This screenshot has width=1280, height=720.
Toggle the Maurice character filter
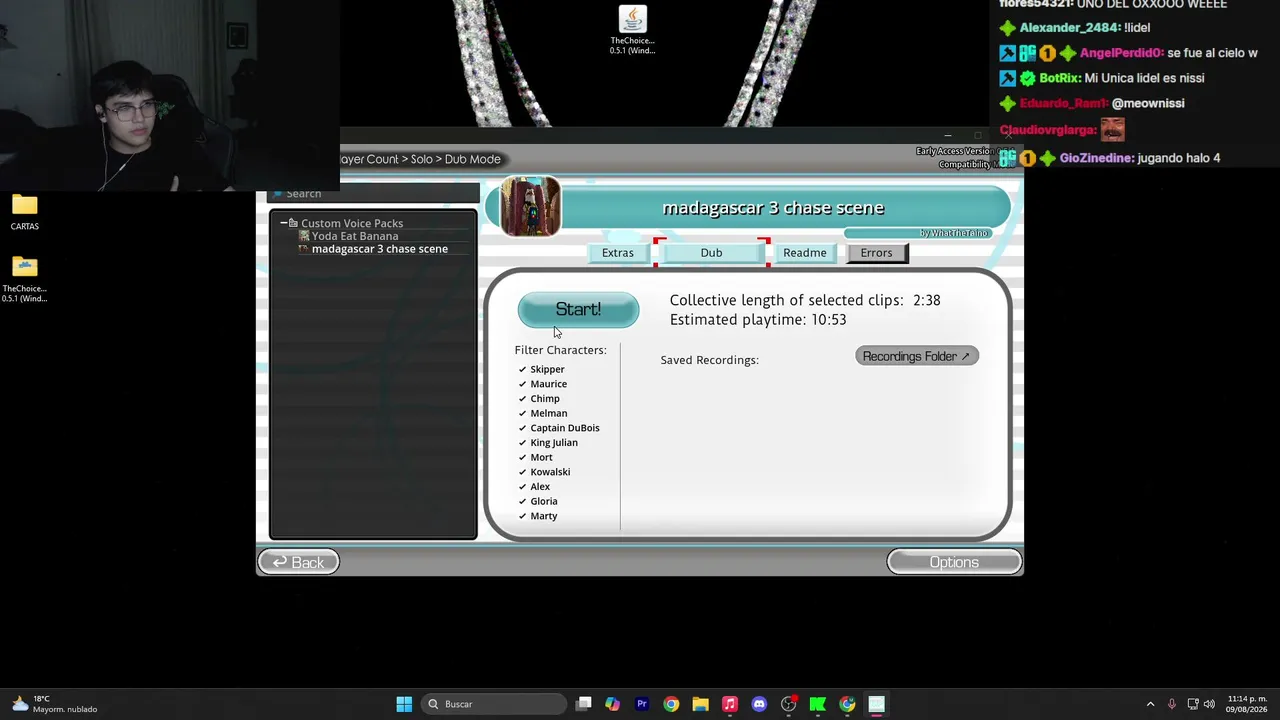[x=542, y=384]
